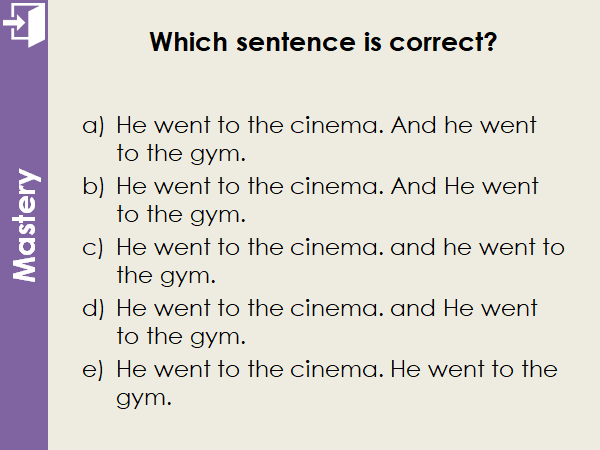Screen dimensions: 600x450
Task: Click the 'Which sentence is correct?' heading
Action: tap(323, 43)
